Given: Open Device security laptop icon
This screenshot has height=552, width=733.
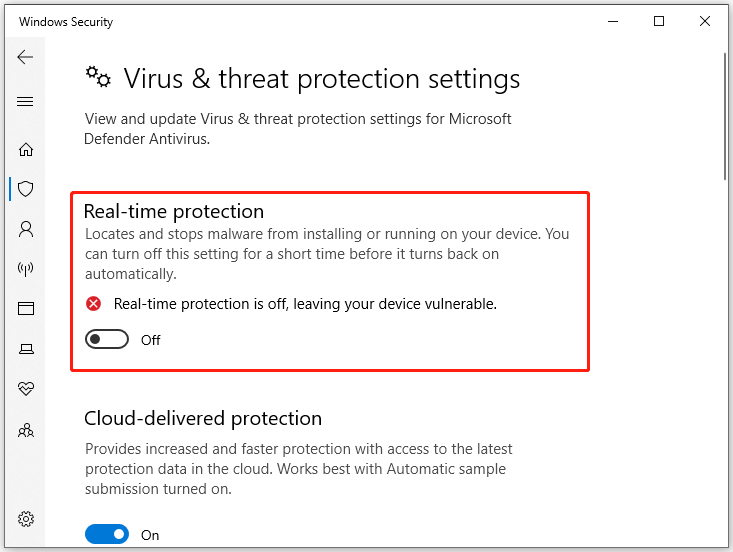Looking at the screenshot, I should [x=26, y=349].
